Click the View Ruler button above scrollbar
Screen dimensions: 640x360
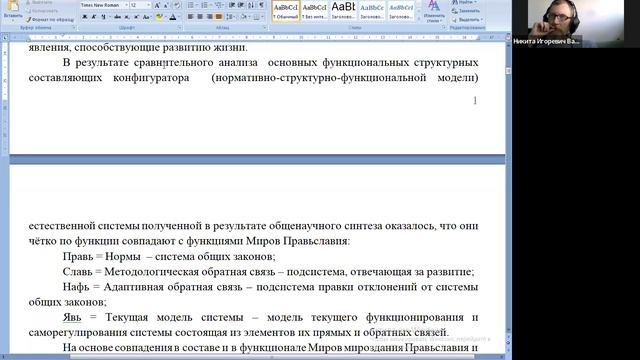508,38
